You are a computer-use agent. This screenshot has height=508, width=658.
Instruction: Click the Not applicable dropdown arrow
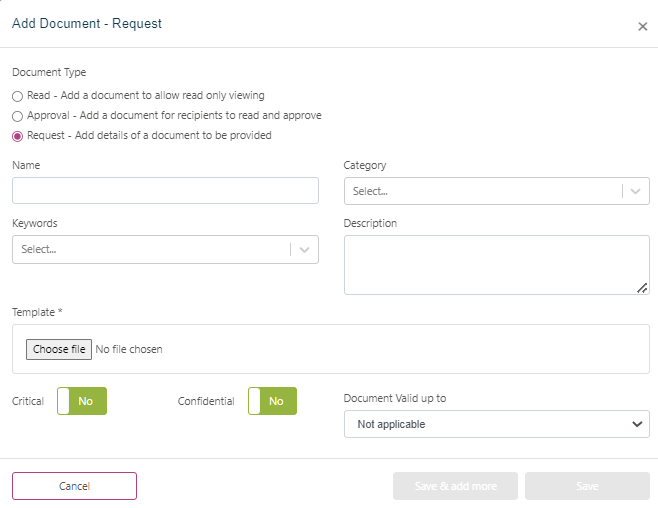[x=637, y=424]
